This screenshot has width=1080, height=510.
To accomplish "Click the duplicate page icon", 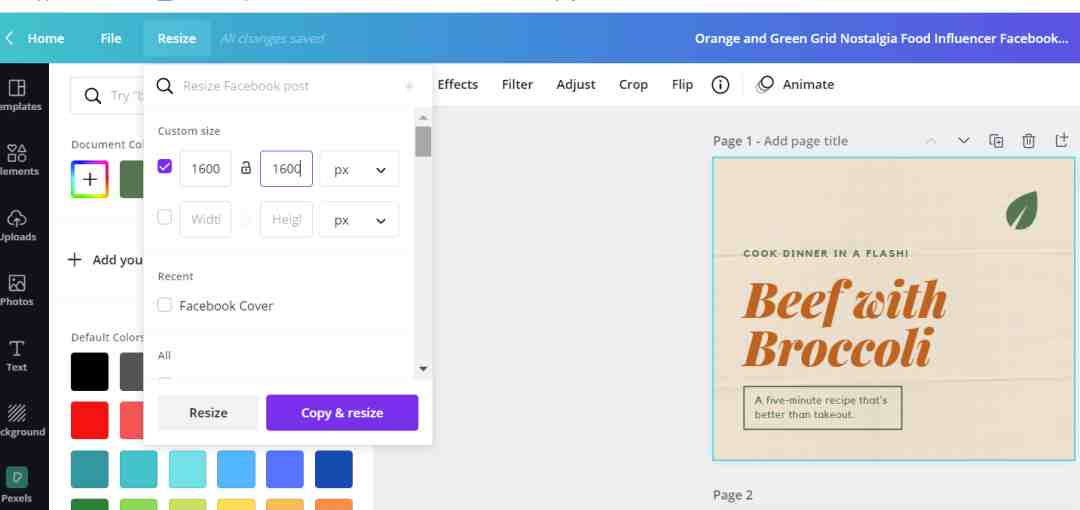I will click(x=996, y=141).
